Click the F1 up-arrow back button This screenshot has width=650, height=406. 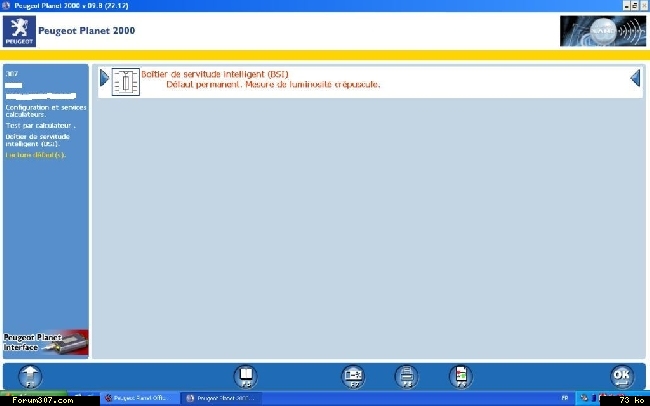click(30, 377)
